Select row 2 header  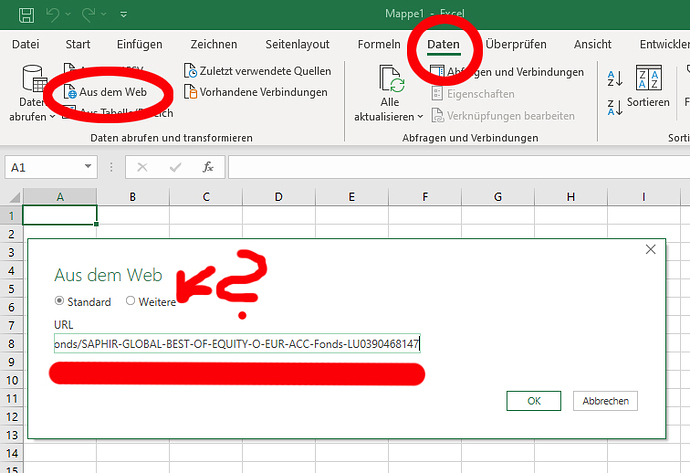pyautogui.click(x=11, y=234)
